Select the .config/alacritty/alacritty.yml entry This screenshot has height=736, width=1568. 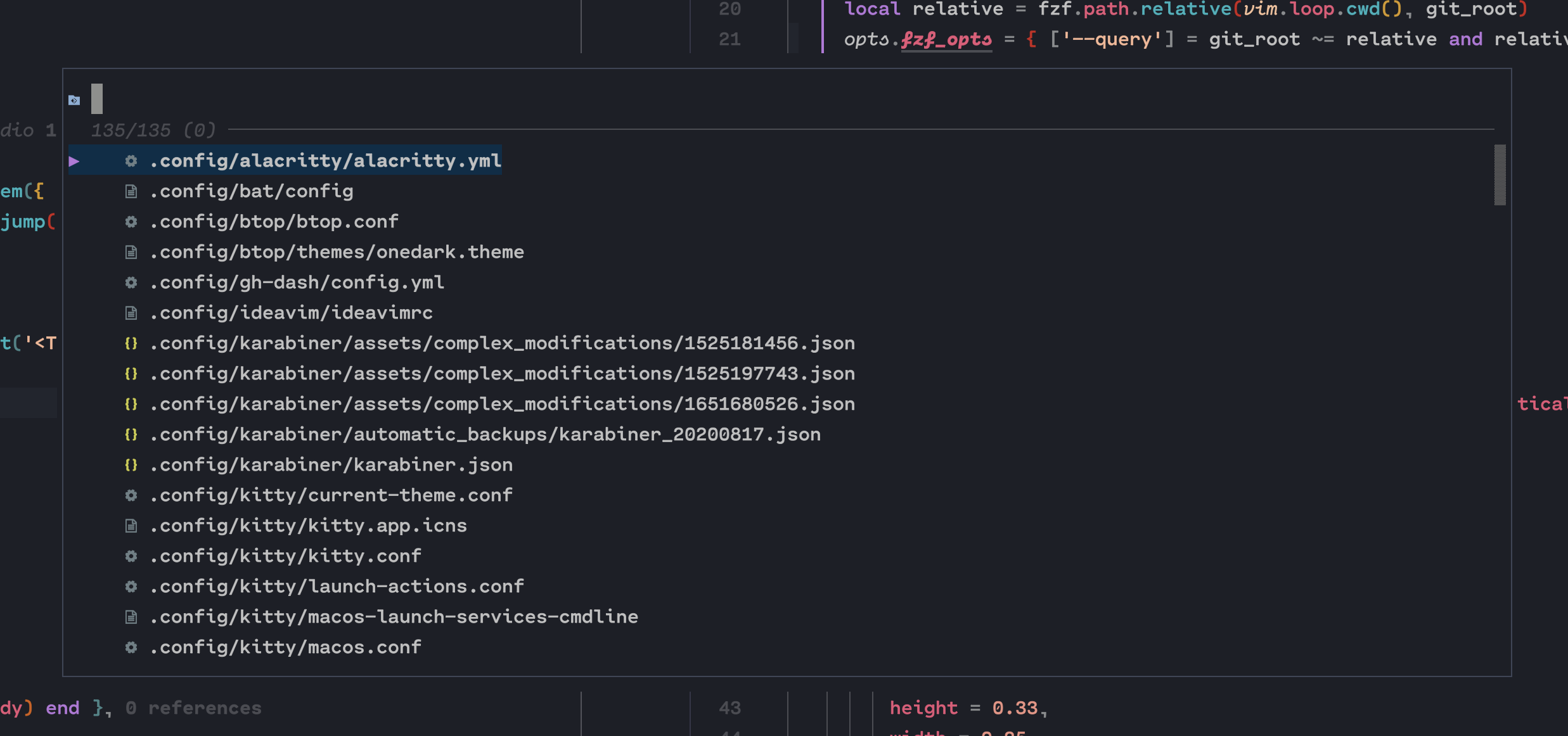coord(325,160)
